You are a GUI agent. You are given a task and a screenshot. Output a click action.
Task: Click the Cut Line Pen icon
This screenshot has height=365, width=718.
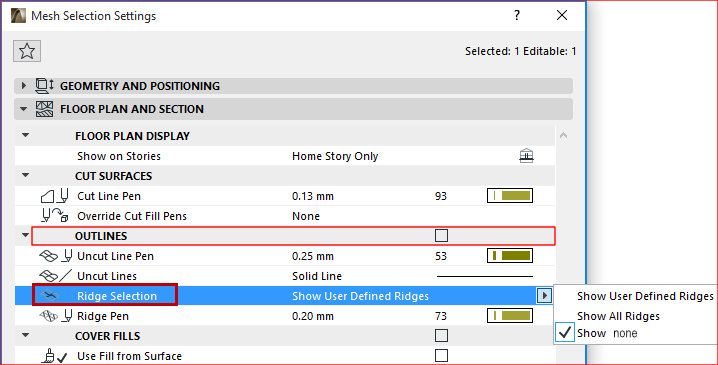coord(55,196)
